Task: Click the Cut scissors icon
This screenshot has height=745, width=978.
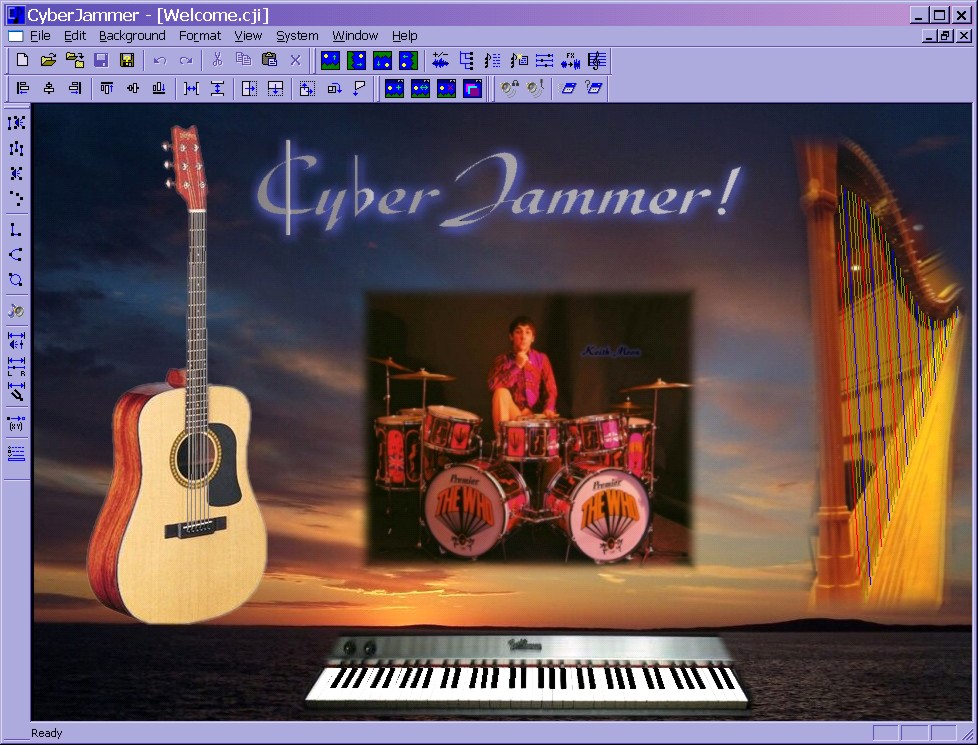Action: (x=217, y=60)
